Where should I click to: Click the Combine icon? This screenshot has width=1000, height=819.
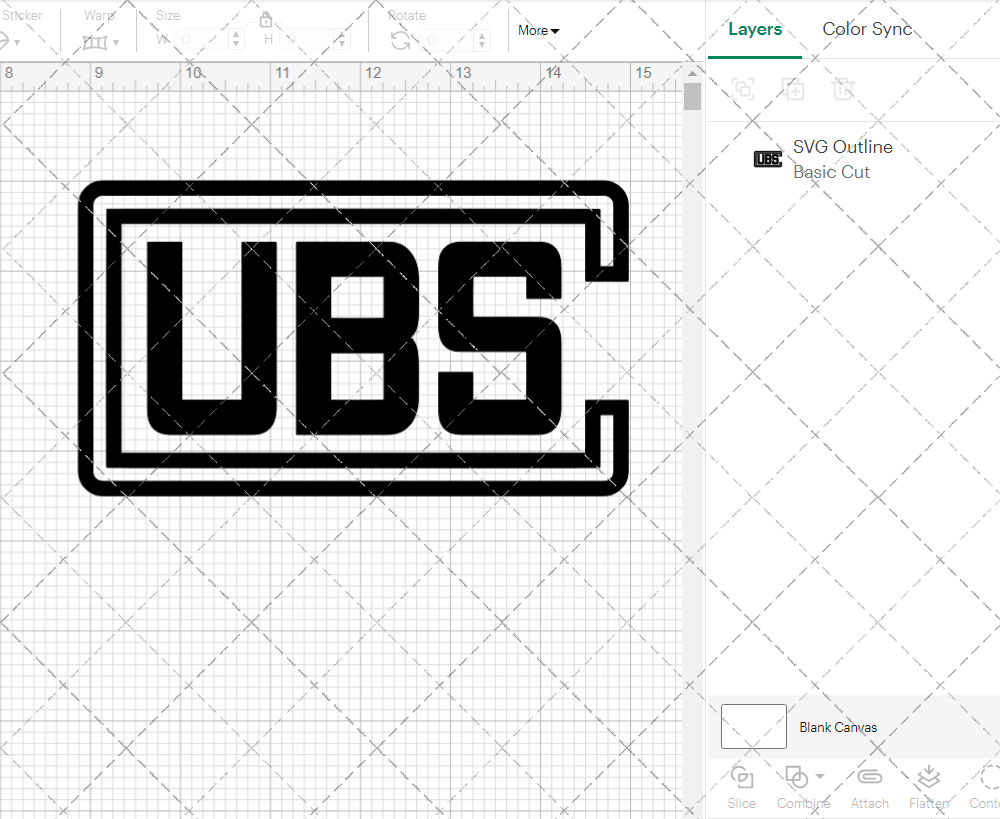796,776
